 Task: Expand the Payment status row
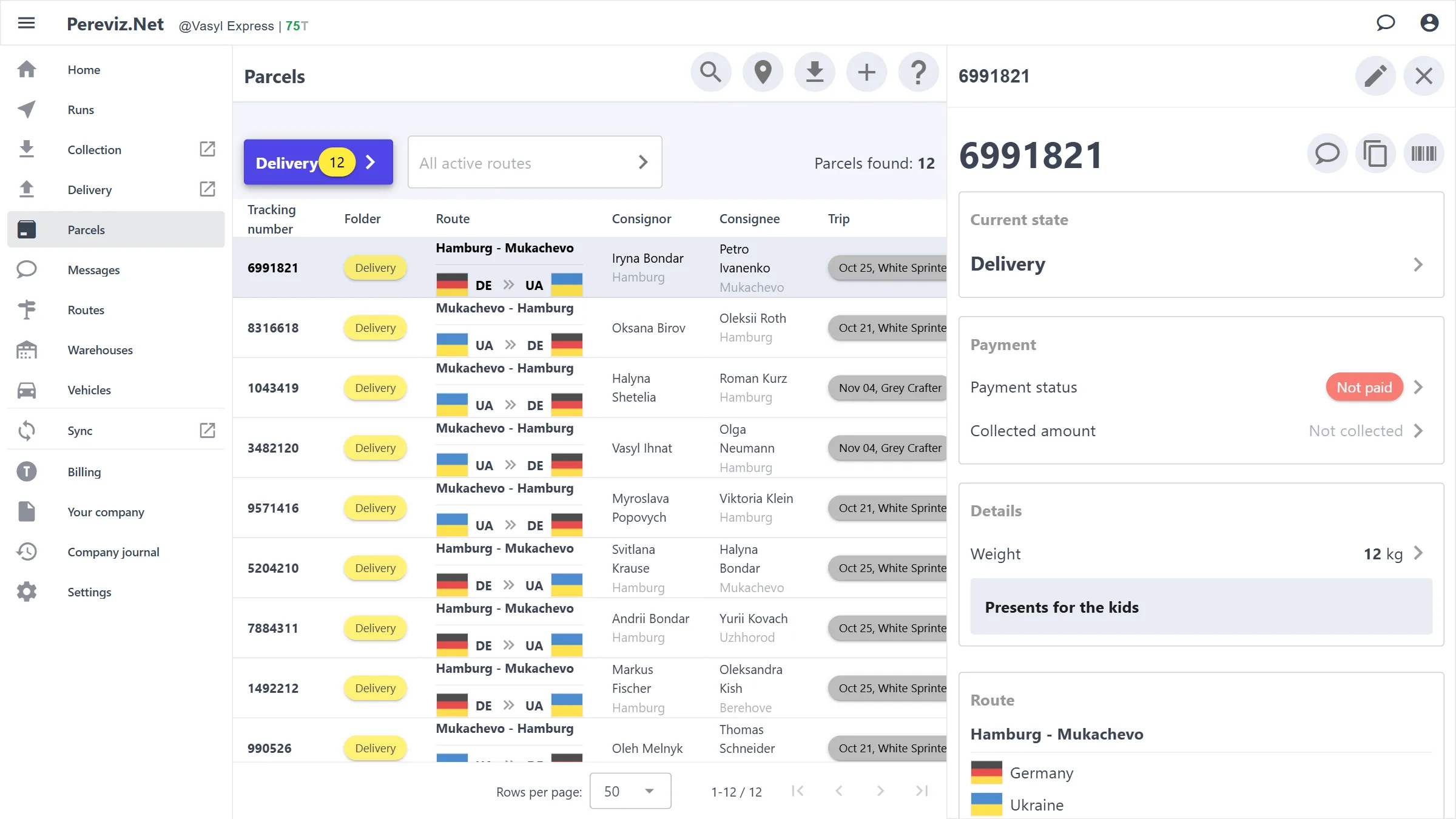coord(1201,388)
